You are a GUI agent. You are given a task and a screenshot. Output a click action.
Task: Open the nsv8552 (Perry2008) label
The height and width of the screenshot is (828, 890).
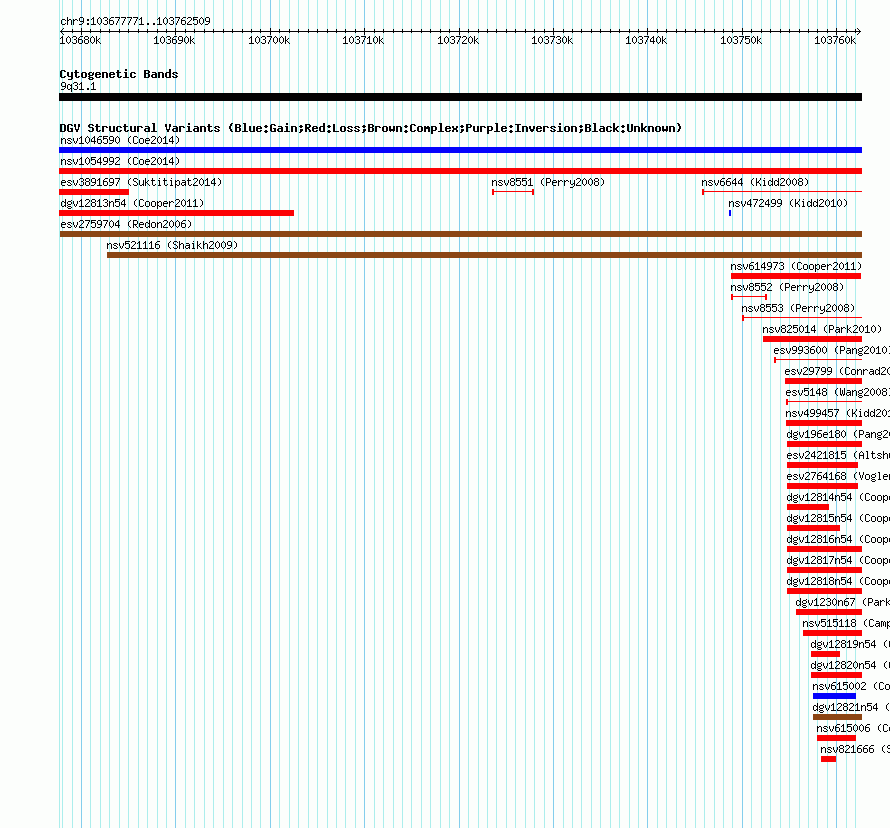click(787, 287)
